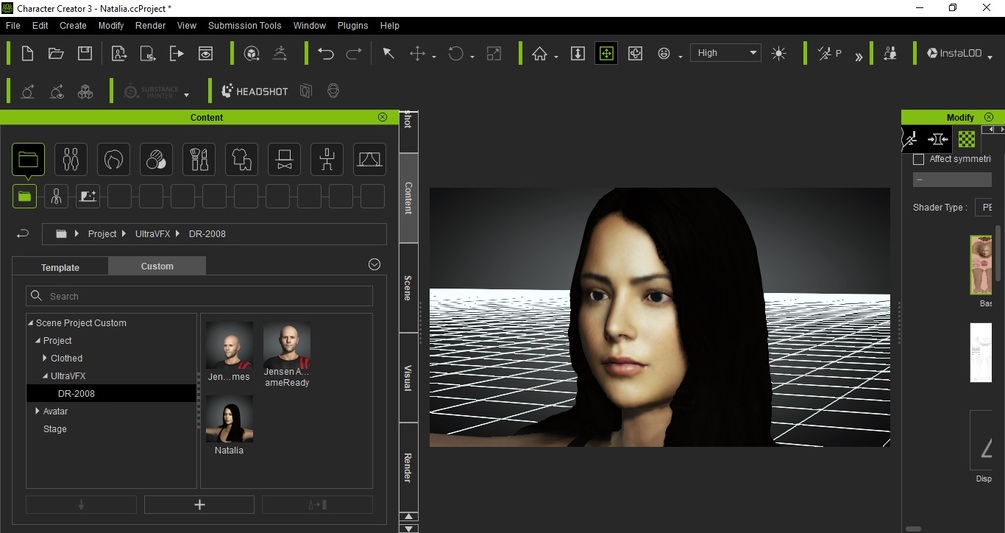Save the project with the floppy disk icon
The image size is (1005, 533).
pyautogui.click(x=85, y=53)
